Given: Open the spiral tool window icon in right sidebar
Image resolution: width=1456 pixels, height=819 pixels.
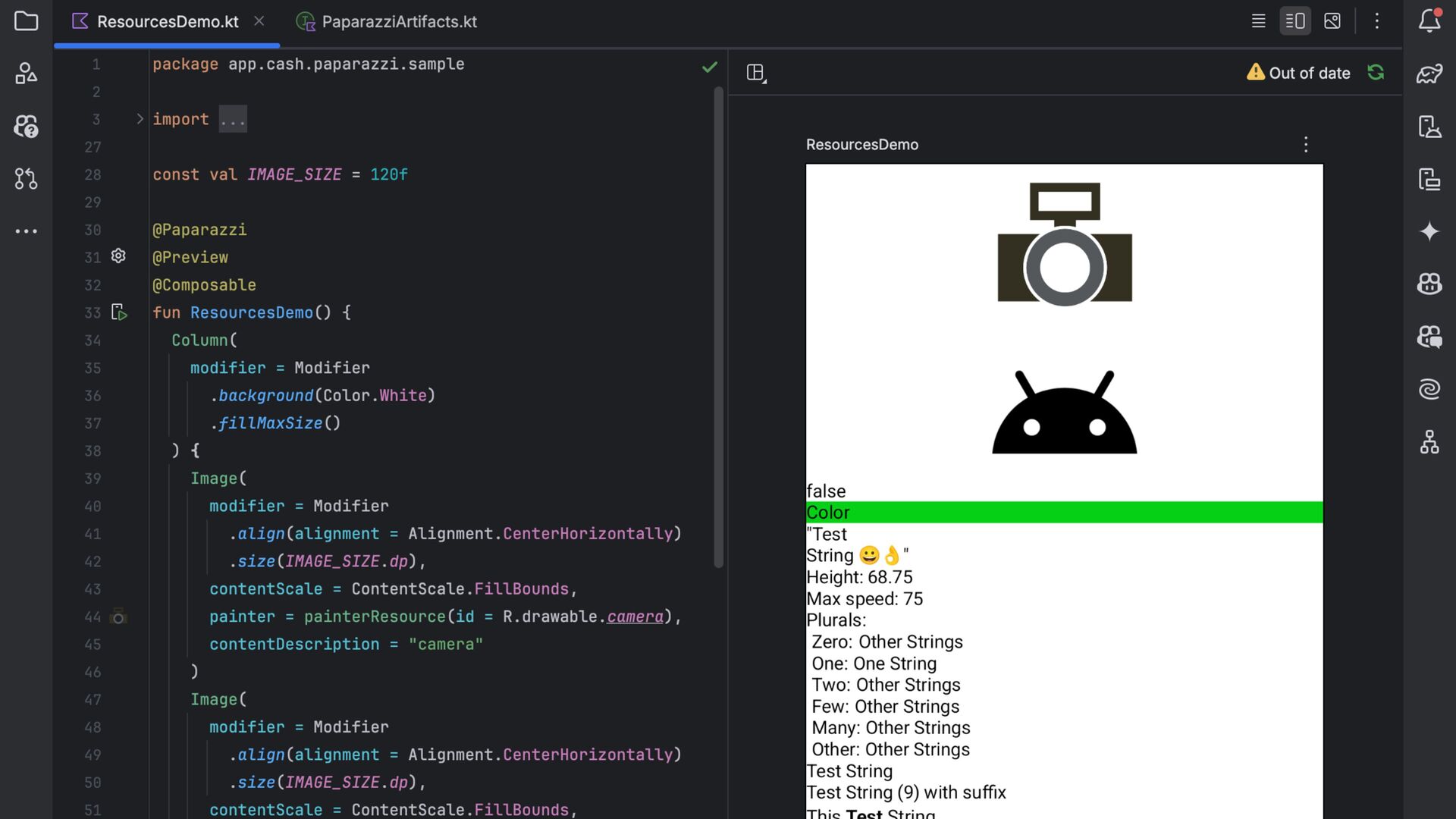Looking at the screenshot, I should [1429, 389].
